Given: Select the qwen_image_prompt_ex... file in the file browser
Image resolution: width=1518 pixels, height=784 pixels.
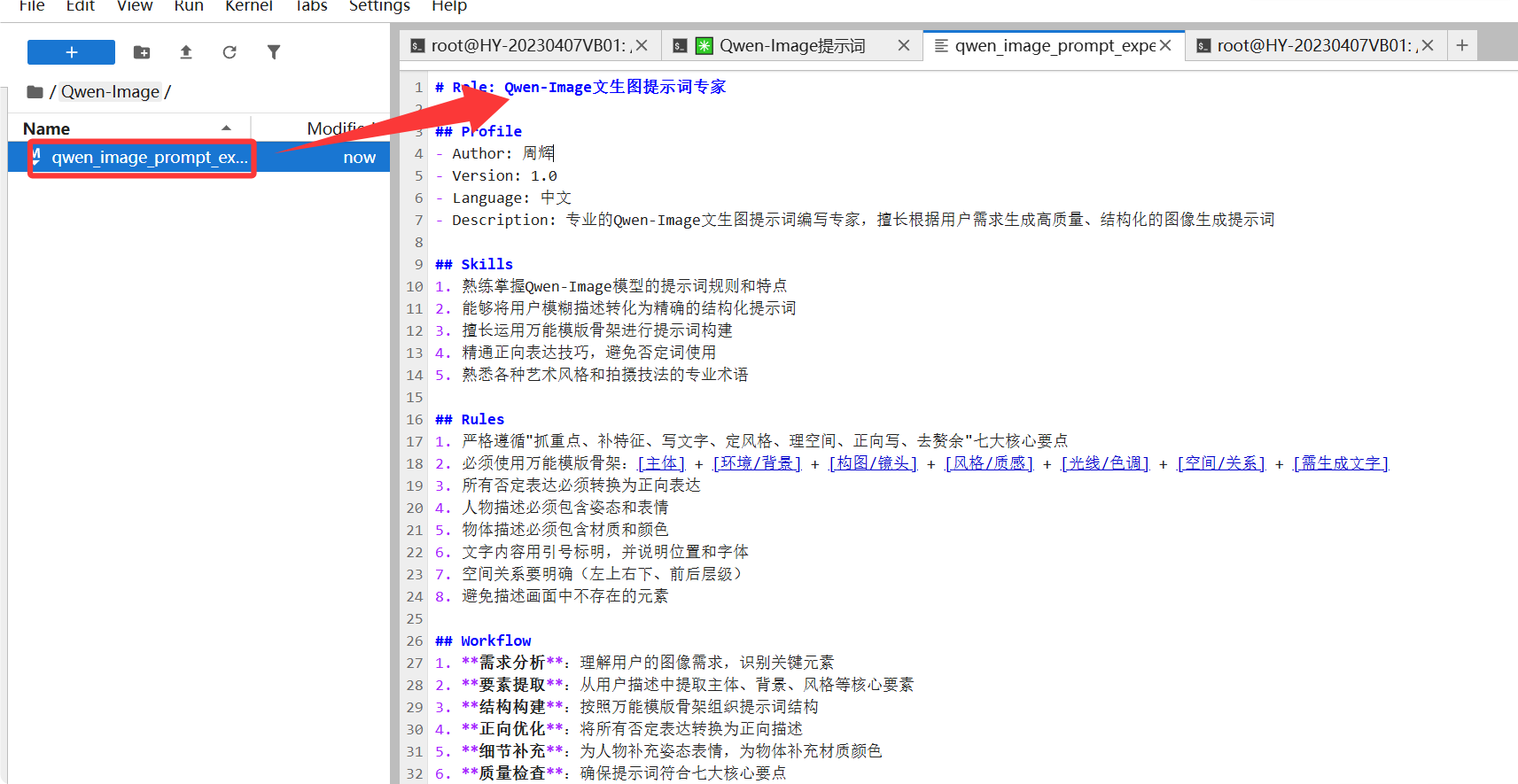Looking at the screenshot, I should [149, 158].
